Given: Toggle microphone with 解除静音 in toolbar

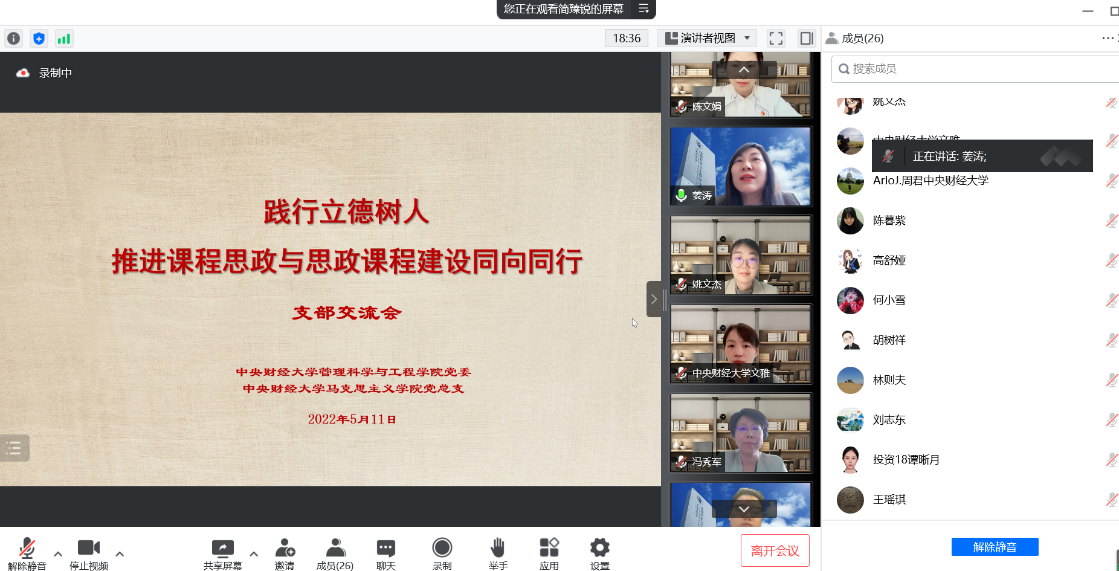Looking at the screenshot, I should (27, 552).
